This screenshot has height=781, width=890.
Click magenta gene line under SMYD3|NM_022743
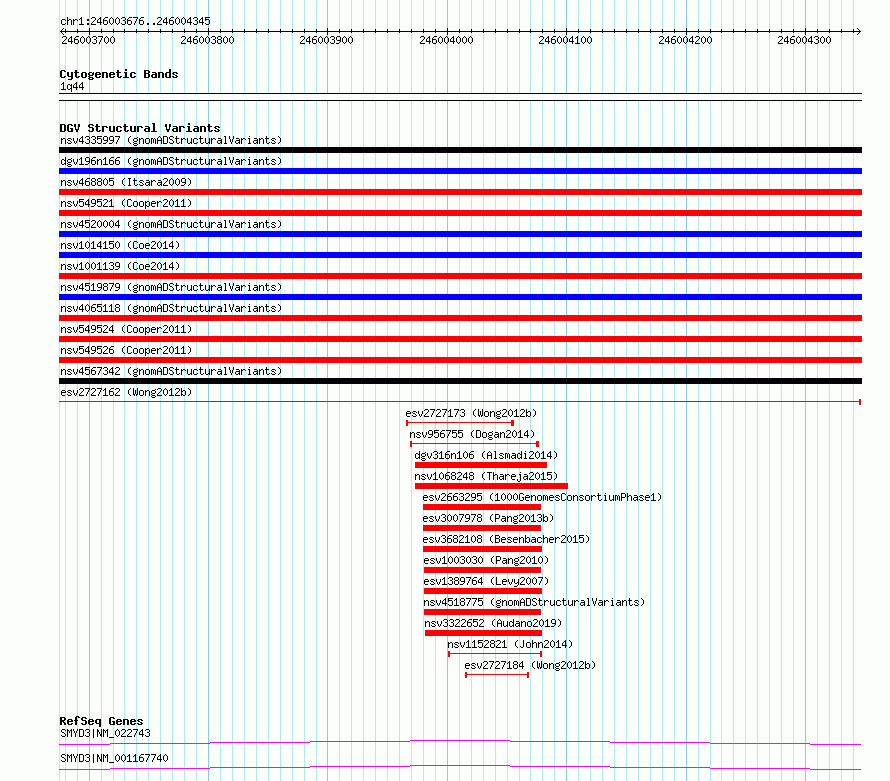(460, 742)
